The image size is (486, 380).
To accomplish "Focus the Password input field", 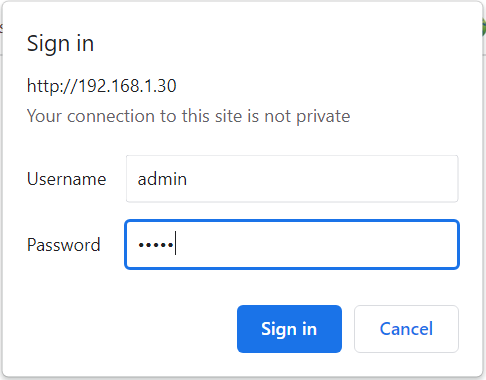I will 292,244.
